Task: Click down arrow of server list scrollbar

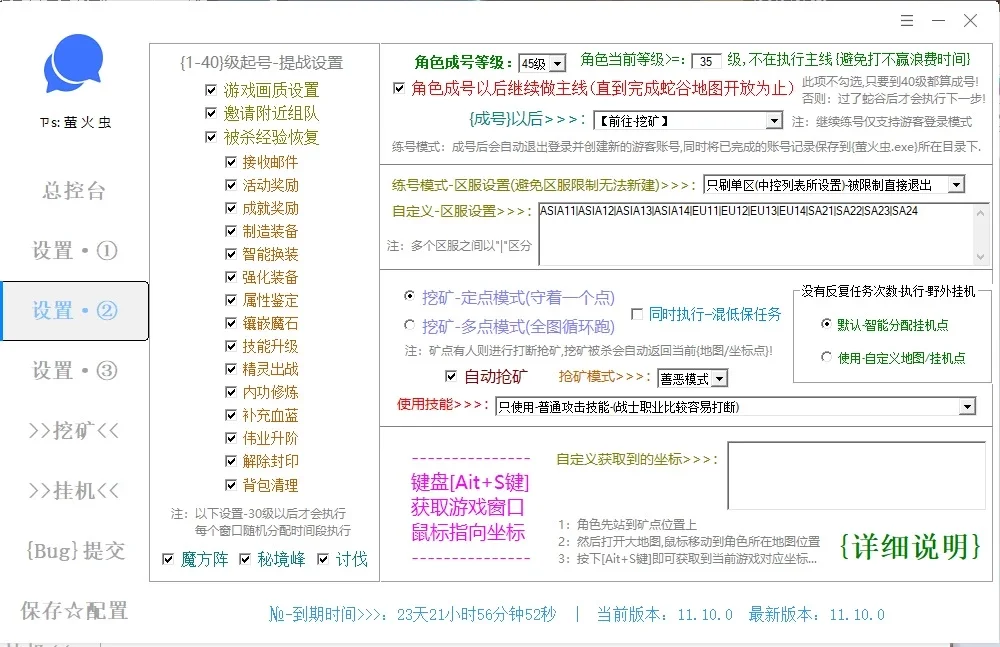Action: (x=981, y=257)
